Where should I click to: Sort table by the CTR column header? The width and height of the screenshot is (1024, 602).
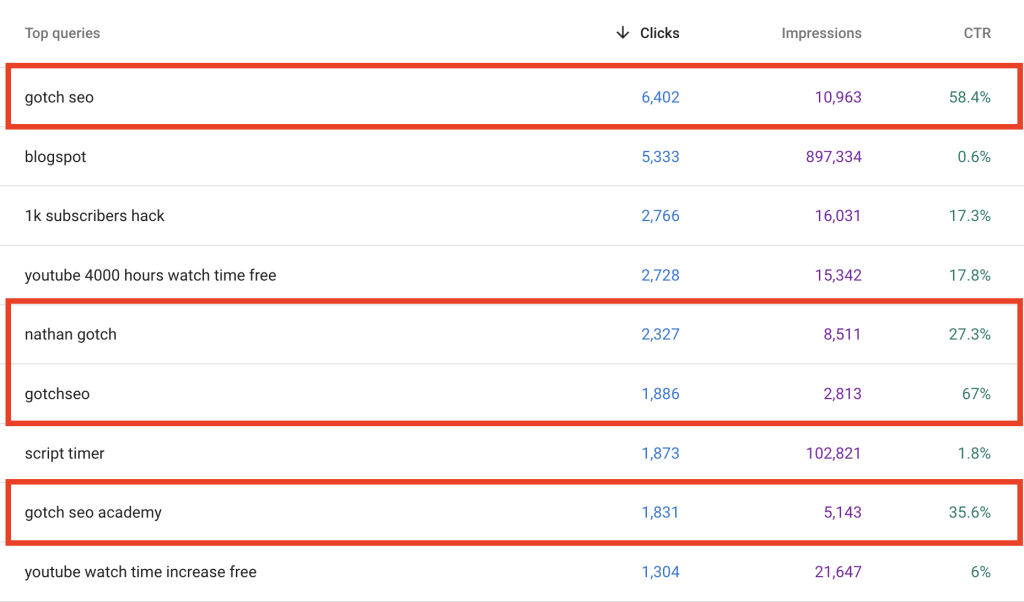click(977, 33)
